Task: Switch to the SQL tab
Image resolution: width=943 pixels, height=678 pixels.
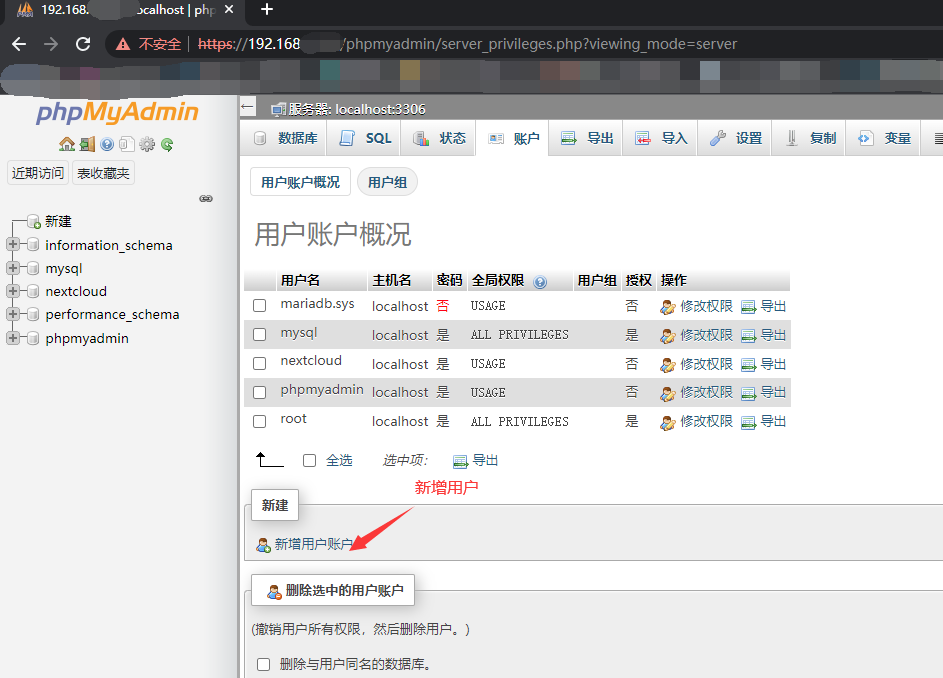Action: pos(365,138)
